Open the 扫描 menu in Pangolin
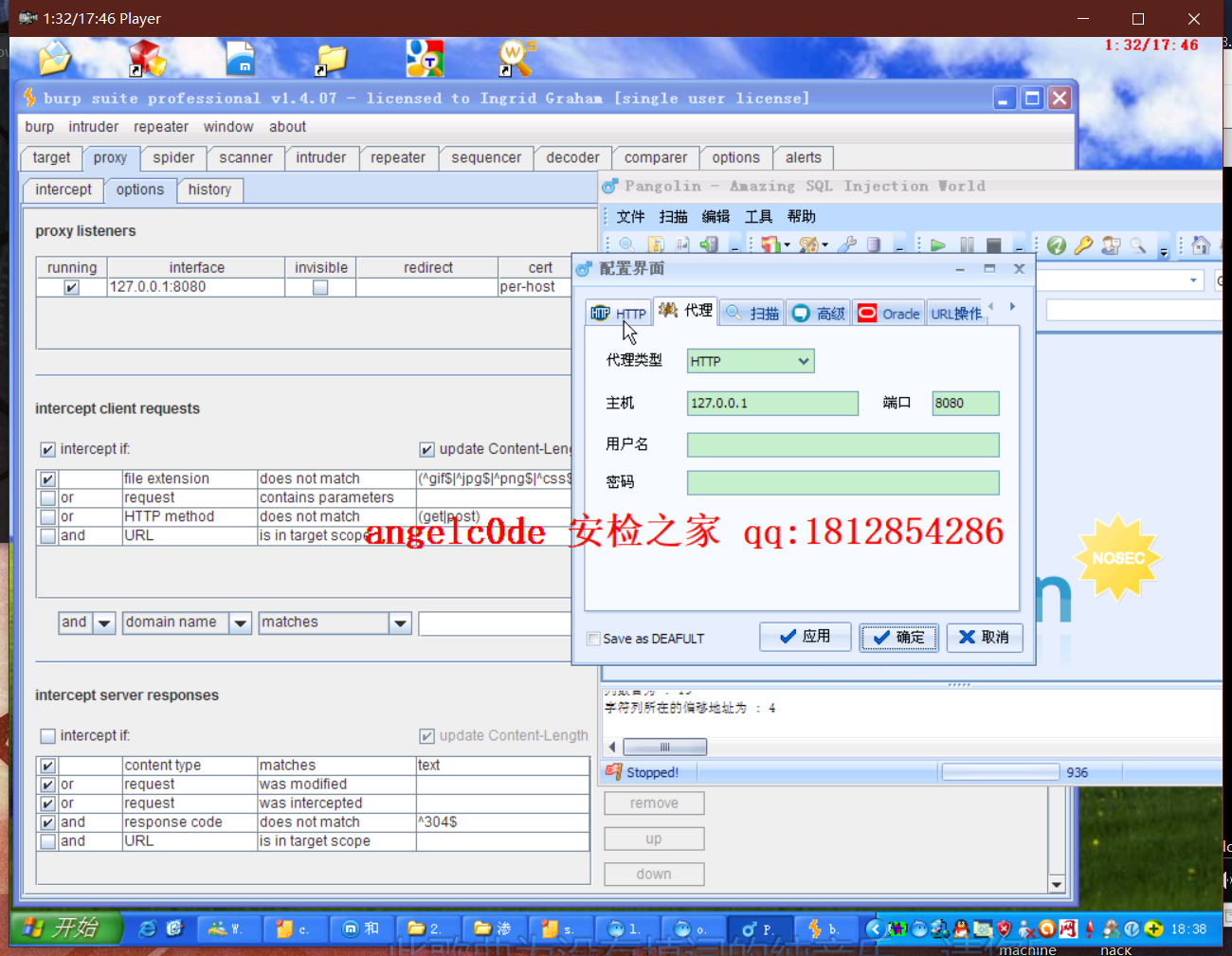Image resolution: width=1232 pixels, height=956 pixels. 674,217
